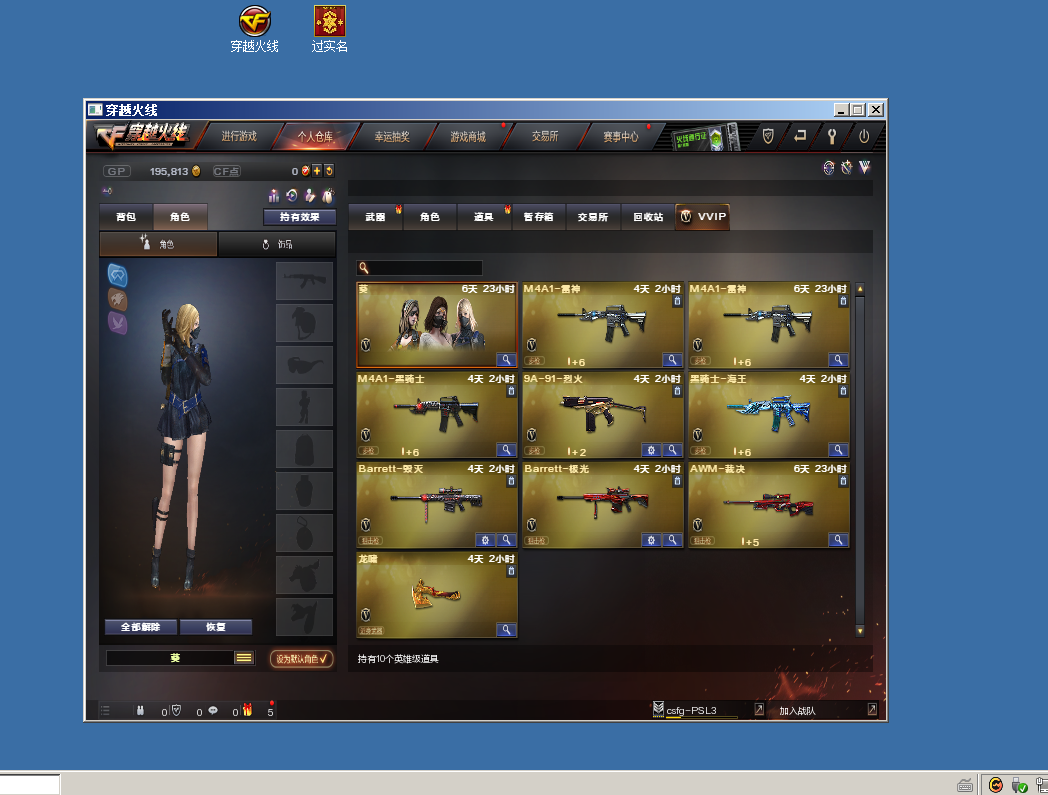Image resolution: width=1048 pixels, height=795 pixels.
Task: Open the 火线通行证 pass banner
Action: [705, 137]
